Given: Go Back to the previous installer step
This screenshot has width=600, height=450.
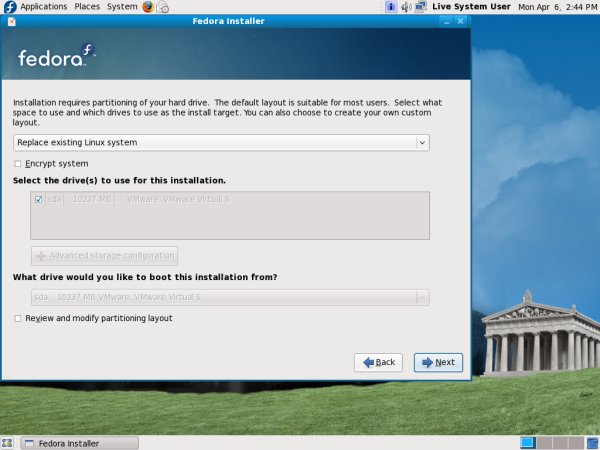Looking at the screenshot, I should (x=379, y=362).
